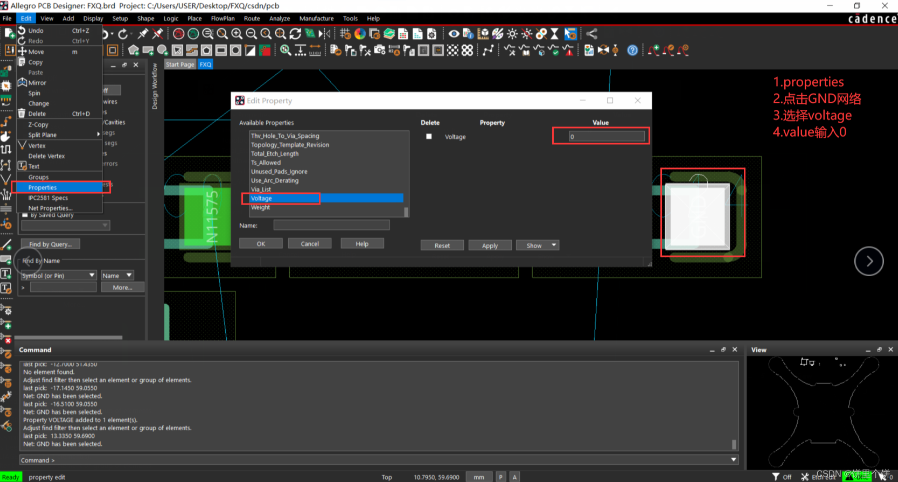Open the Route menu
The image size is (898, 482).
[x=252, y=18]
